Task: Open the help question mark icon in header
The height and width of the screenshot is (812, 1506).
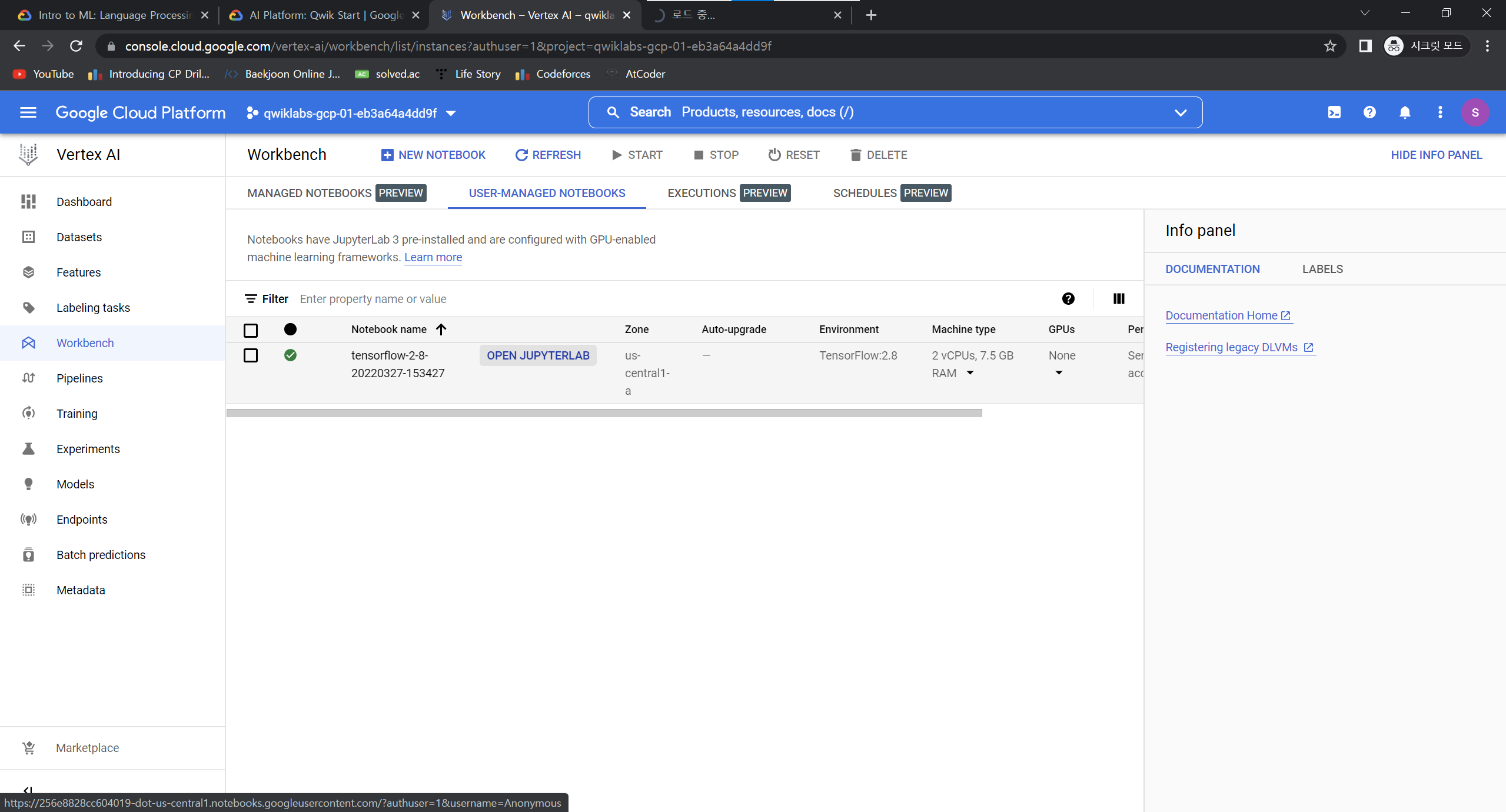Action: click(1369, 112)
